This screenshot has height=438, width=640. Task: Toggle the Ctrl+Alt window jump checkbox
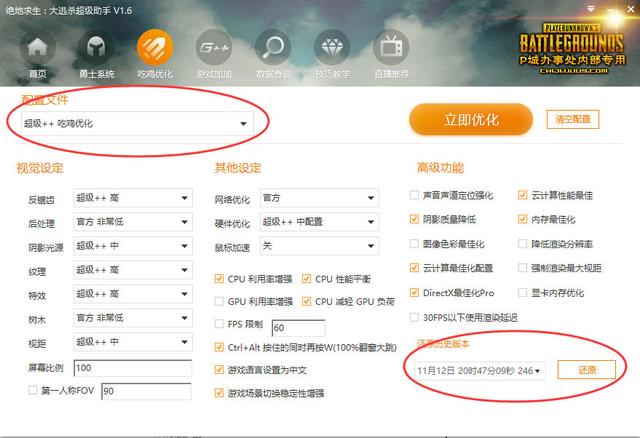[219, 347]
